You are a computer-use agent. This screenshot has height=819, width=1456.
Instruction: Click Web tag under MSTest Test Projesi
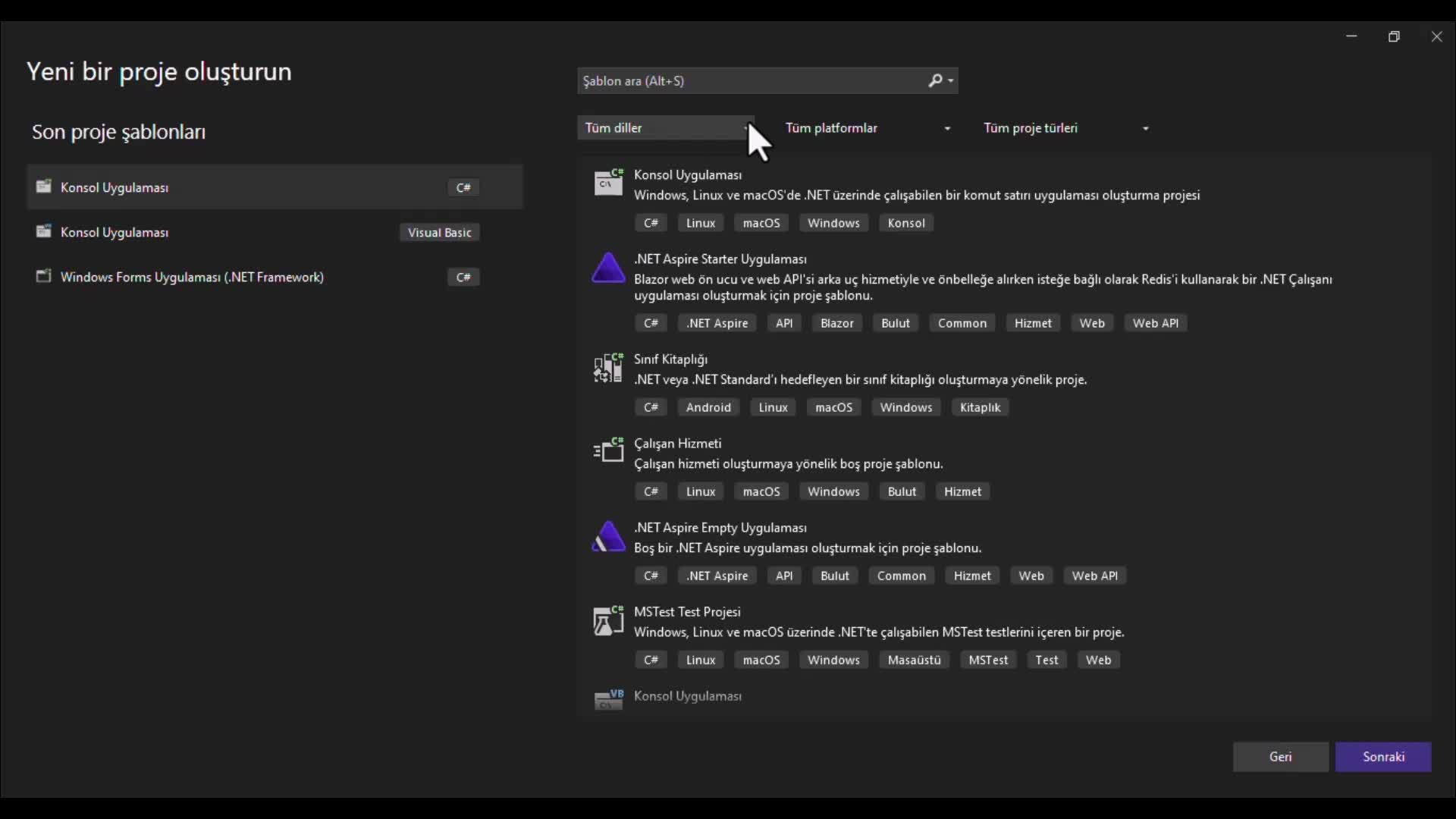tap(1098, 660)
